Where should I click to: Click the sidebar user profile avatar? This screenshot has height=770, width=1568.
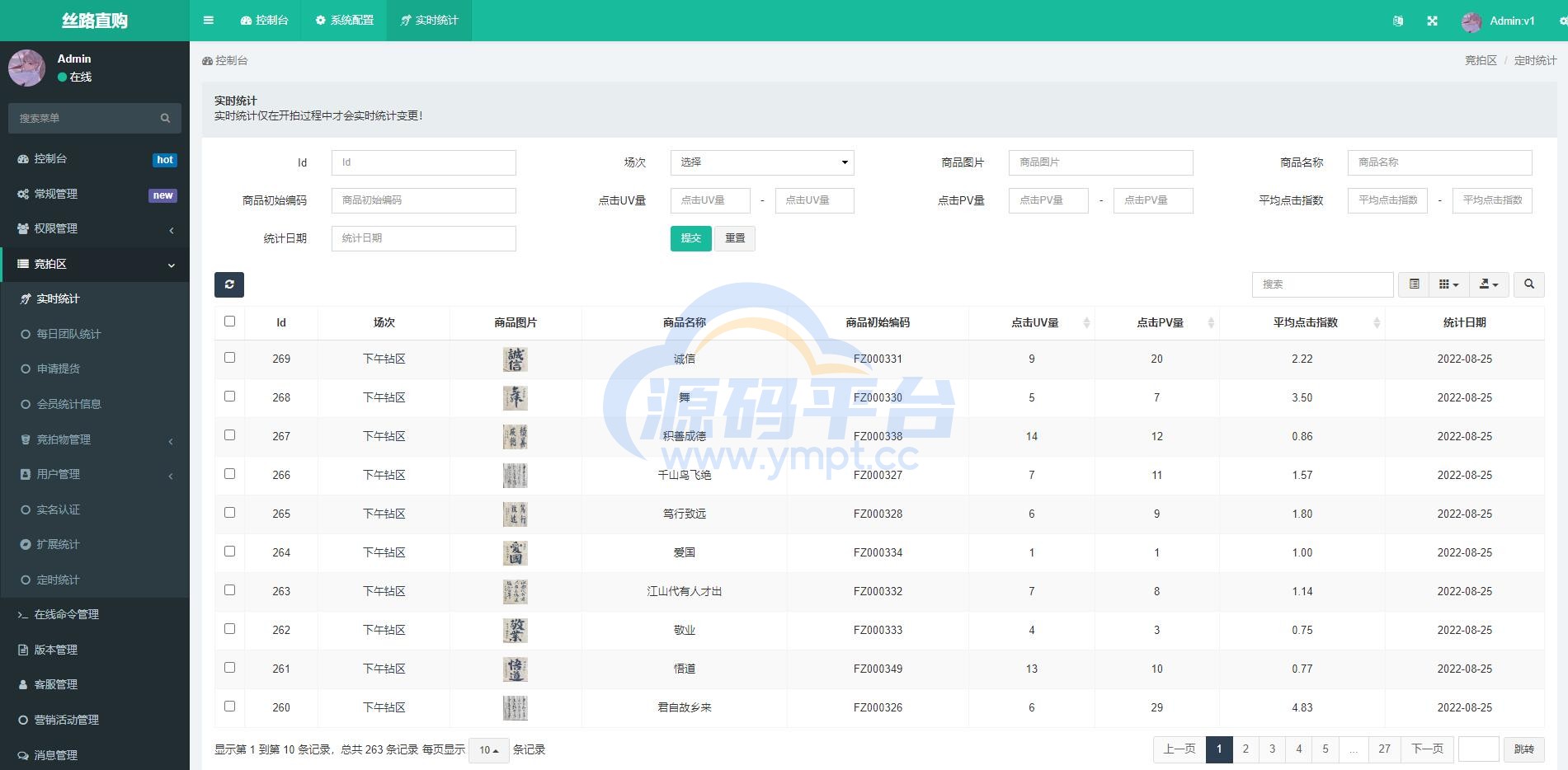26,68
